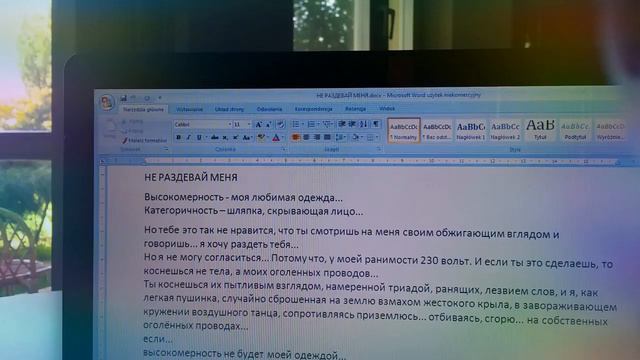Apply the Podtytuł style
This screenshot has width=640, height=360.
pos(576,131)
